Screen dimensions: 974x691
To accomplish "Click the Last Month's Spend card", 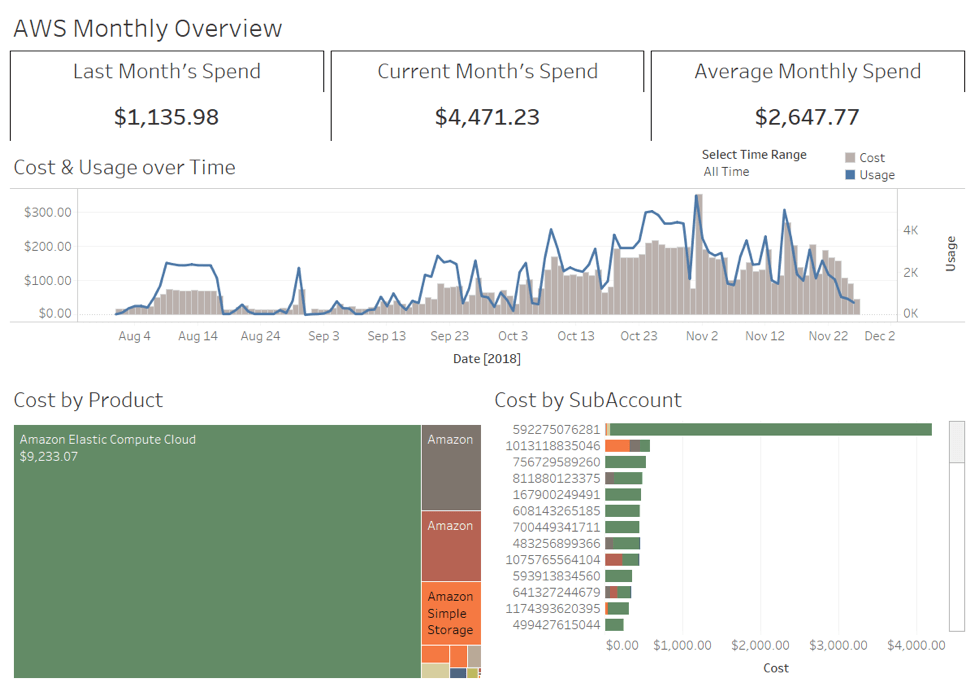I will pos(167,95).
